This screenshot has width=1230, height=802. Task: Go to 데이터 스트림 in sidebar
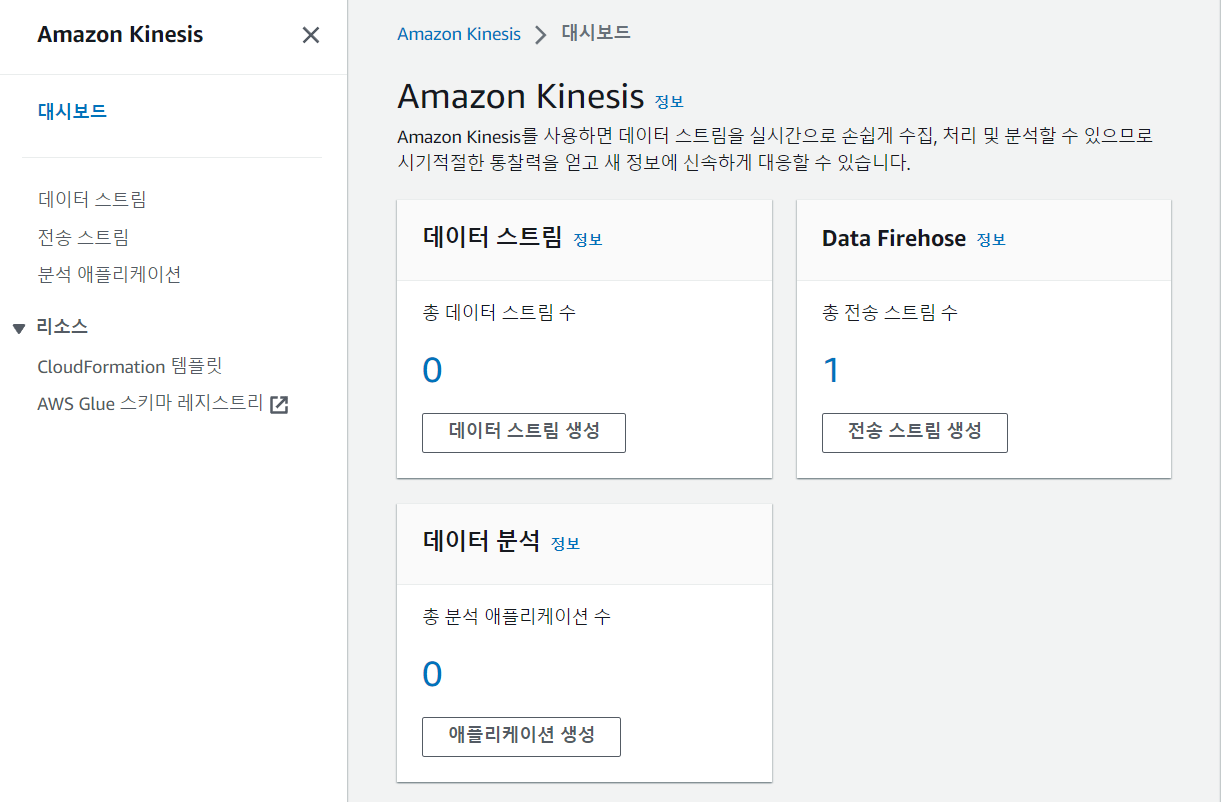click(x=92, y=199)
